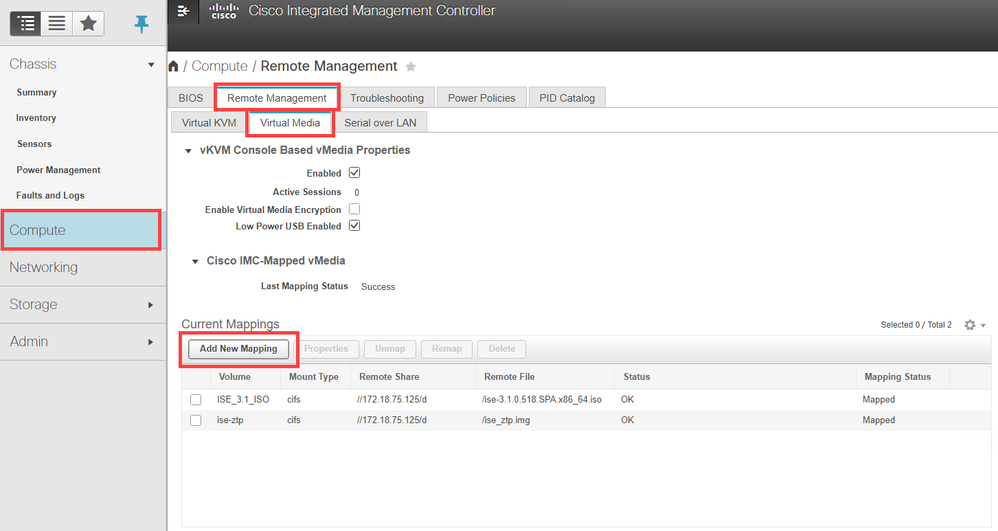Select the Virtual Media sub-tab
Screen dimensions: 998x531
point(290,123)
